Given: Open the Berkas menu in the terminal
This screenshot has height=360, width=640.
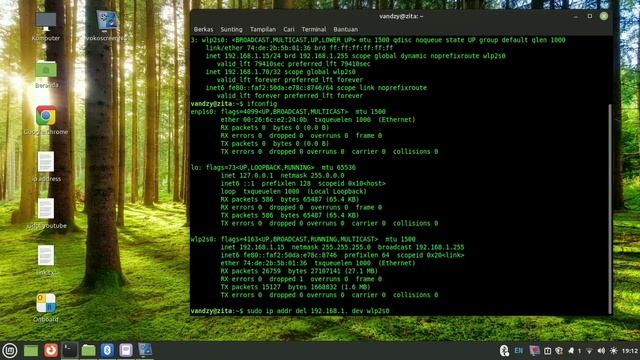Looking at the screenshot, I should 203,29.
